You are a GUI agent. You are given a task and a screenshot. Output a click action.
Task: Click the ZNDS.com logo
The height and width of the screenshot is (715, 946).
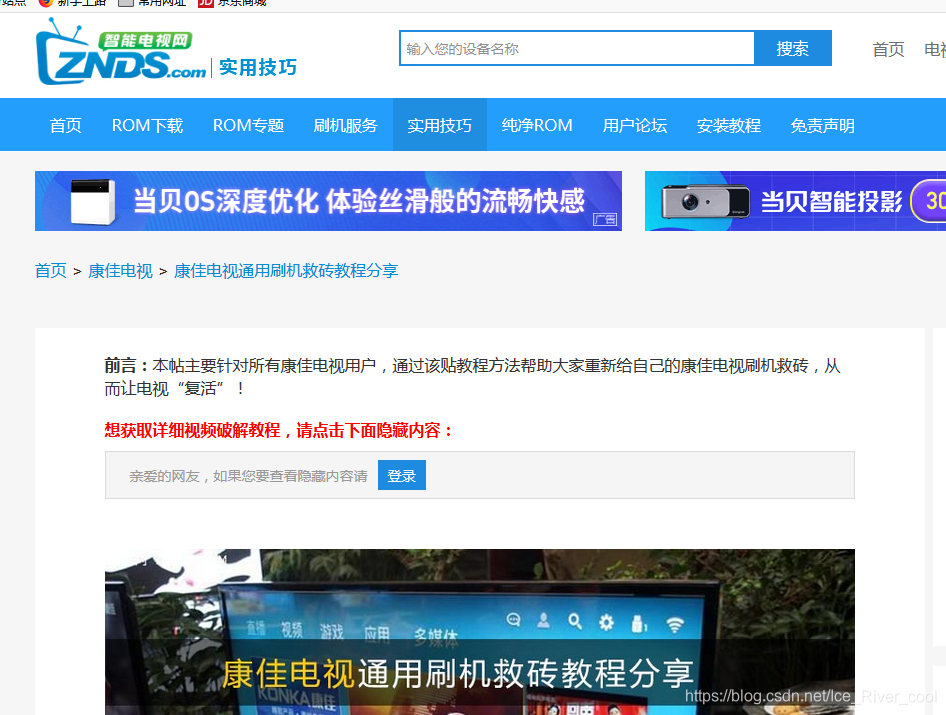pos(121,52)
